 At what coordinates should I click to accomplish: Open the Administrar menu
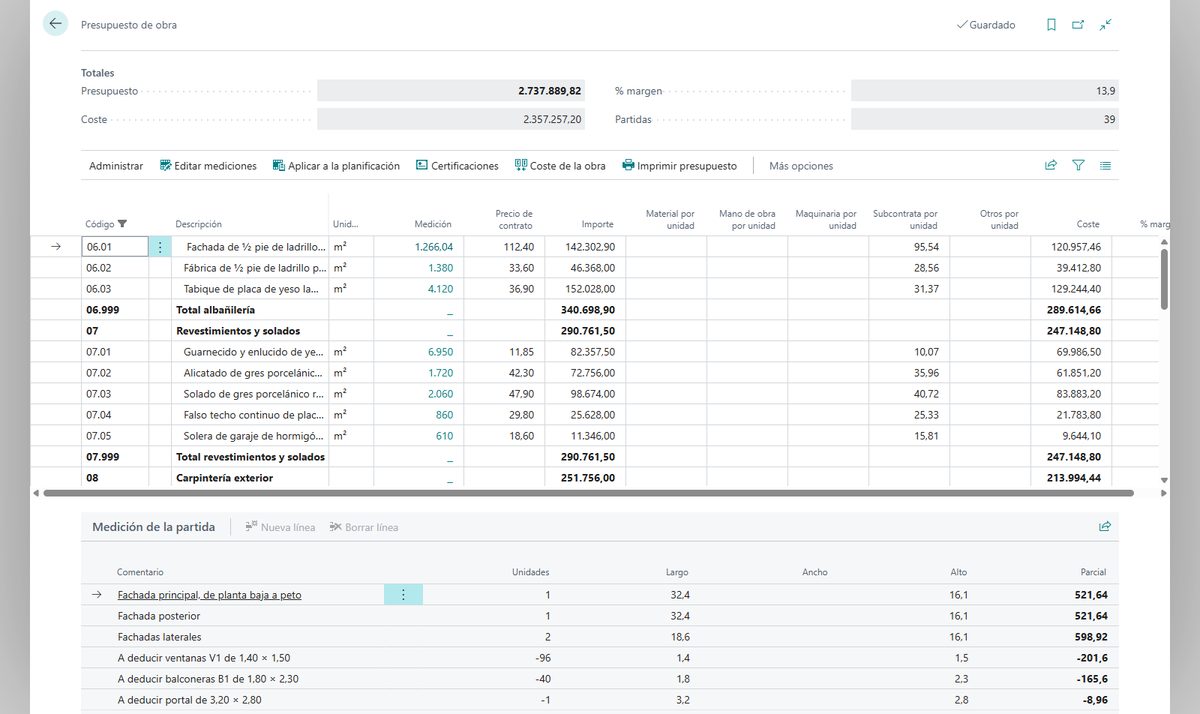pyautogui.click(x=116, y=166)
